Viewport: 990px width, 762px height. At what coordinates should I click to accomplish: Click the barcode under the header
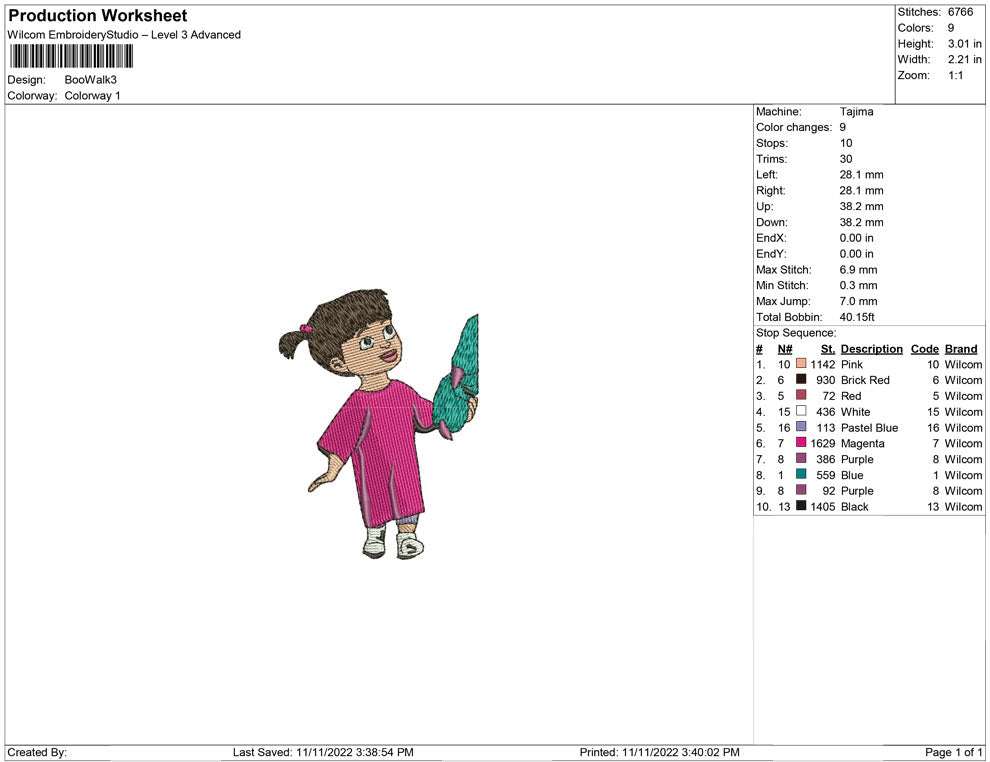tap(71, 56)
